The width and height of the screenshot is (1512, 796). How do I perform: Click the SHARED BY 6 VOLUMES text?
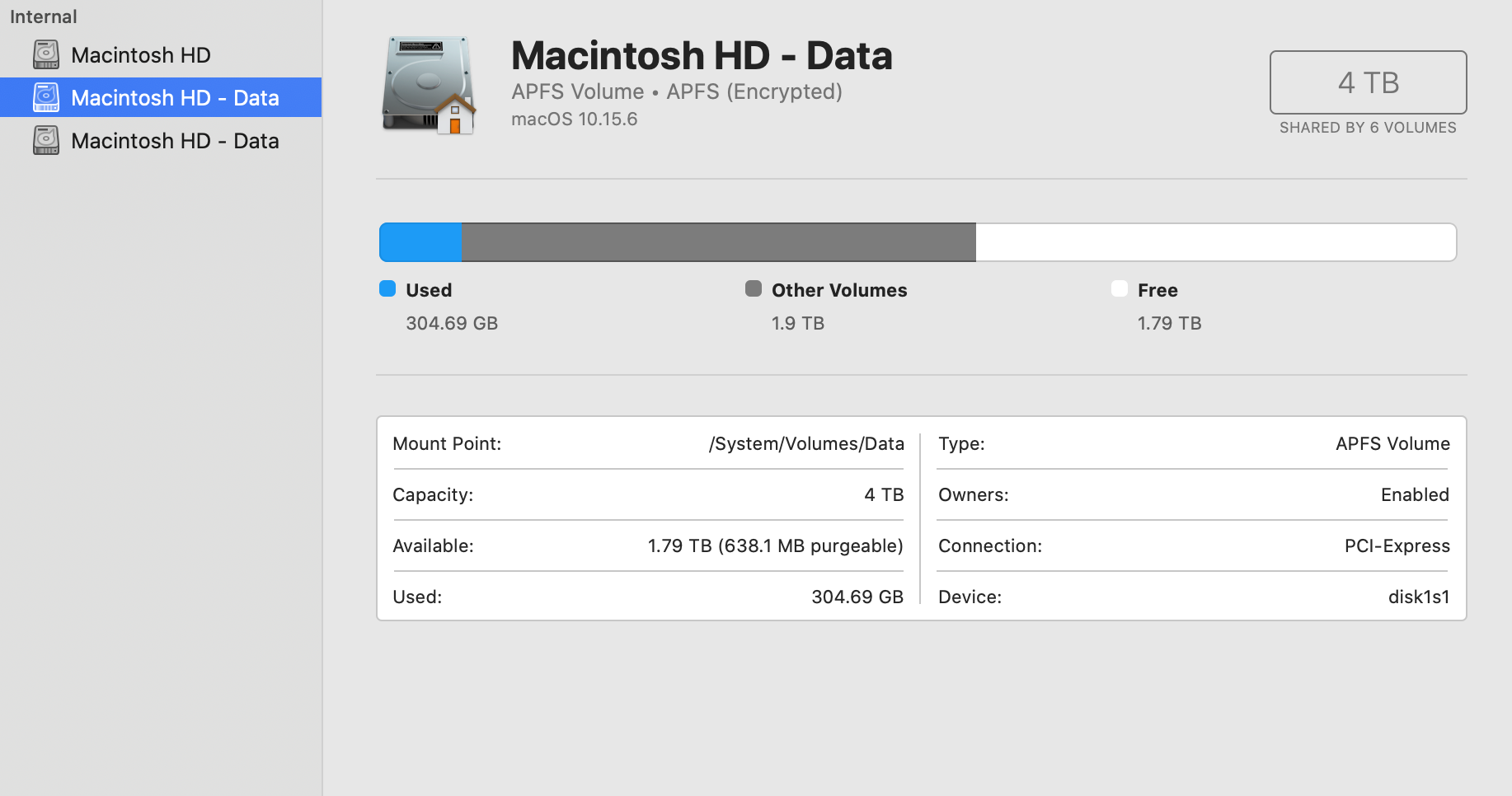[1368, 128]
